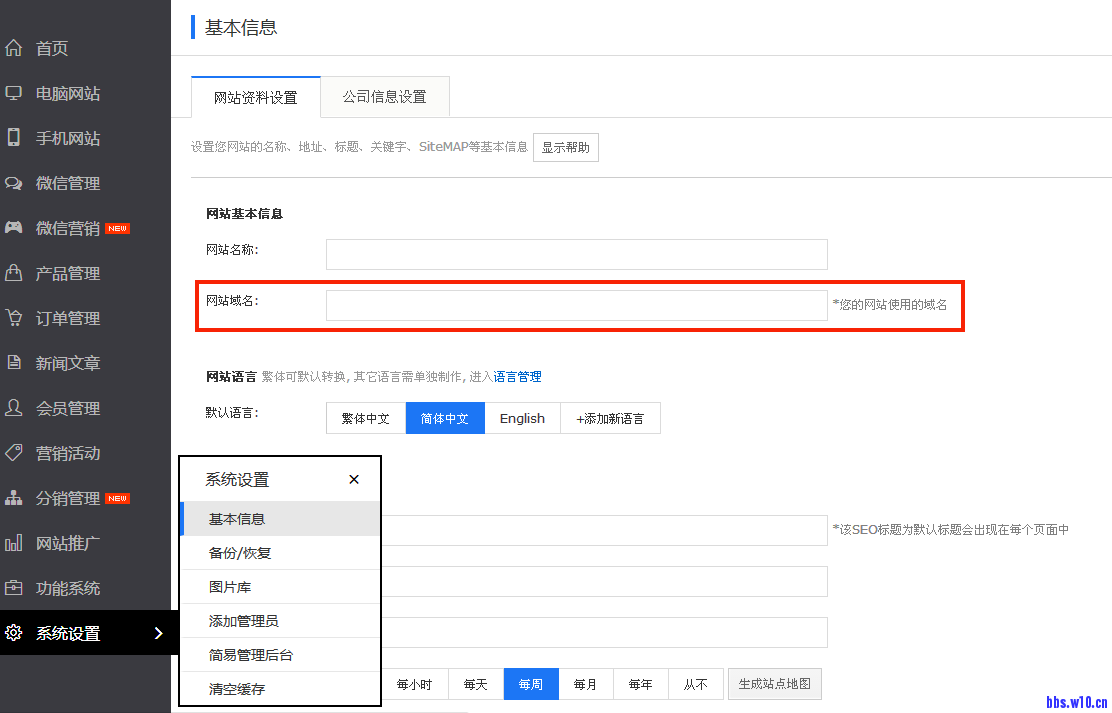
Task: Click the gamepad icon for 微信营销
Action: (x=14, y=228)
